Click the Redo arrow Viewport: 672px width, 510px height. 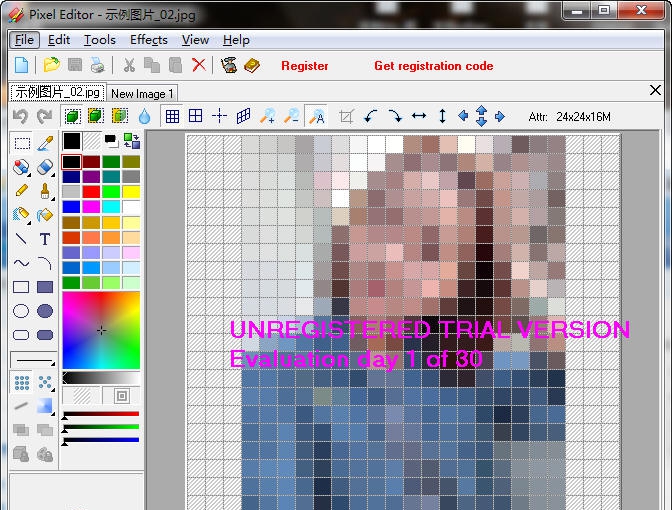tap(45, 116)
